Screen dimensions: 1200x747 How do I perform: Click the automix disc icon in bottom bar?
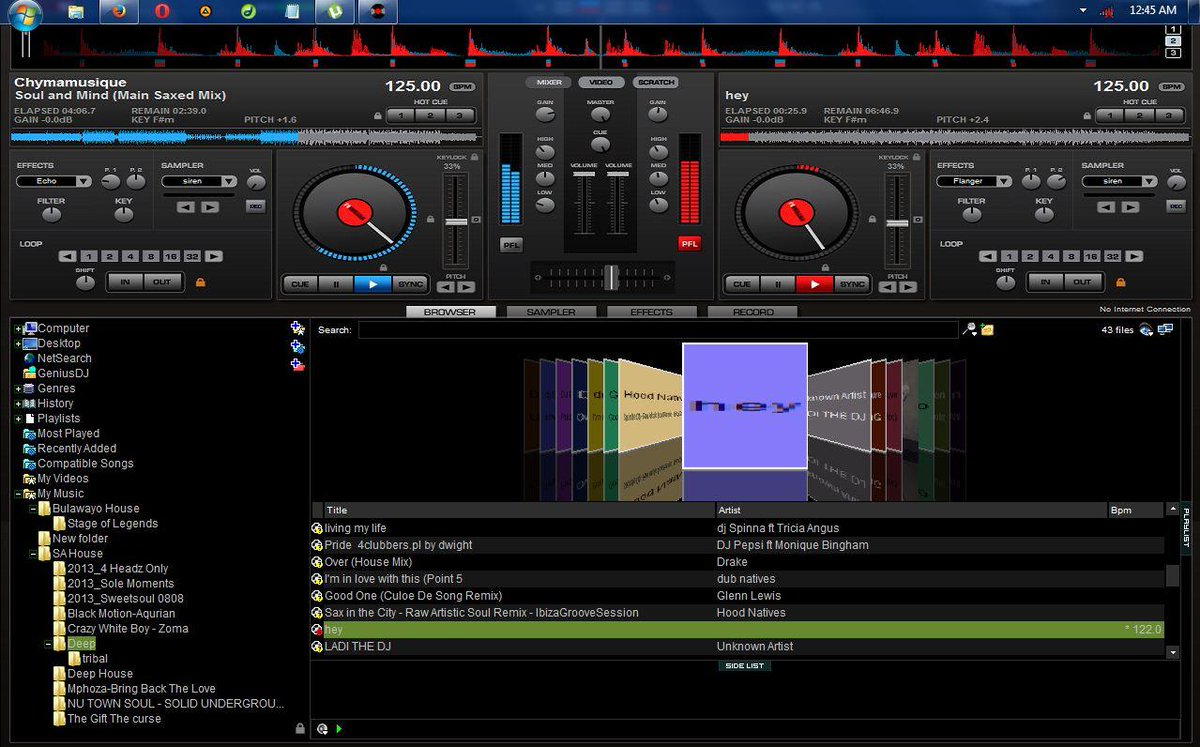pos(322,729)
